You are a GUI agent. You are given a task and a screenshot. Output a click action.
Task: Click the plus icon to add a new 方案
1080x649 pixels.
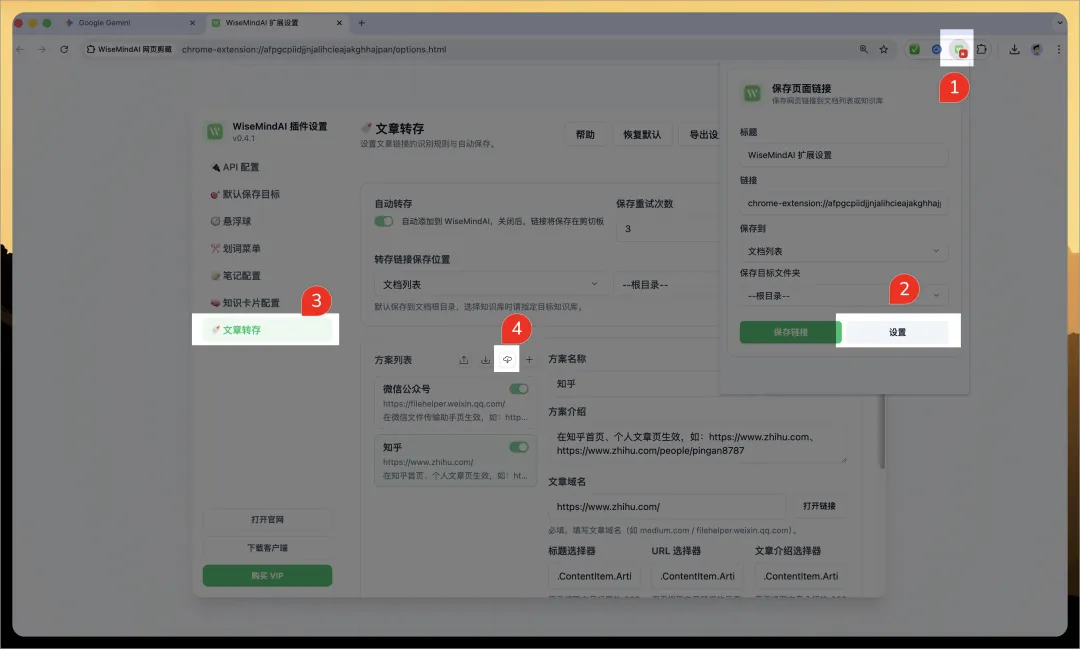click(529, 358)
